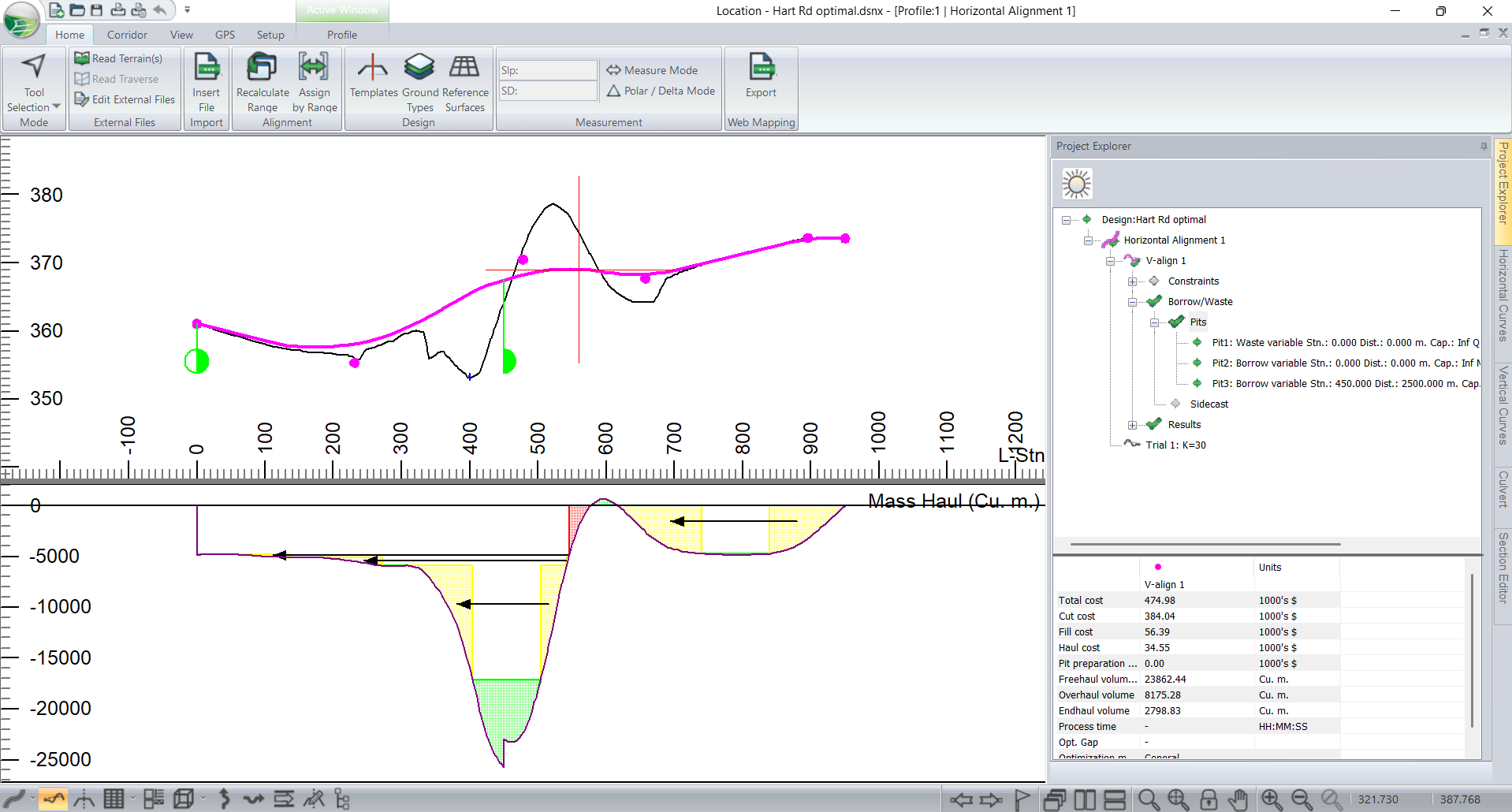1512x812 pixels.
Task: Click the SD measurement field
Action: click(x=548, y=91)
